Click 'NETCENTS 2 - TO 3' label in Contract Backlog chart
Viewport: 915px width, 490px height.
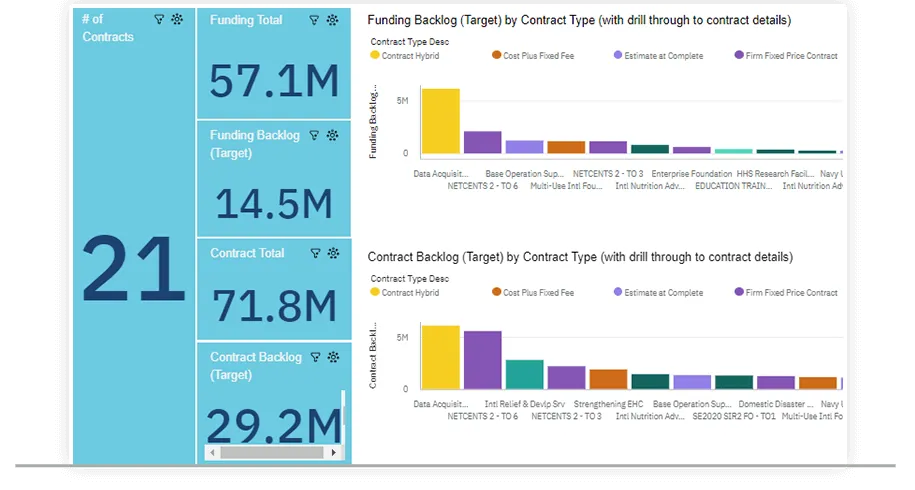[x=566, y=416]
